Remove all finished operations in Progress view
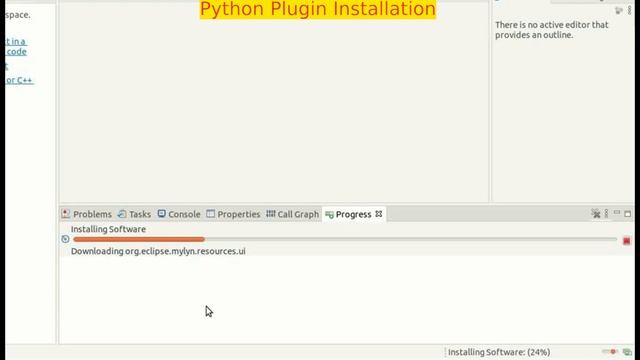Viewport: 640px width, 360px height. [x=596, y=214]
